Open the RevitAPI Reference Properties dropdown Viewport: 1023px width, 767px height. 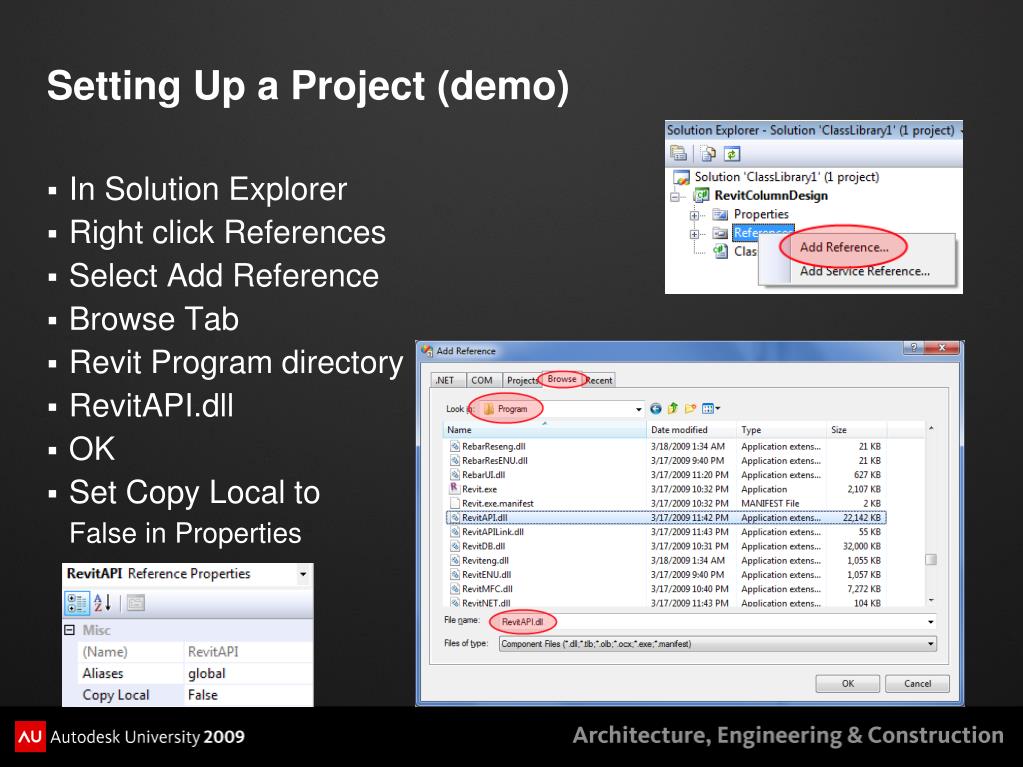coord(303,575)
